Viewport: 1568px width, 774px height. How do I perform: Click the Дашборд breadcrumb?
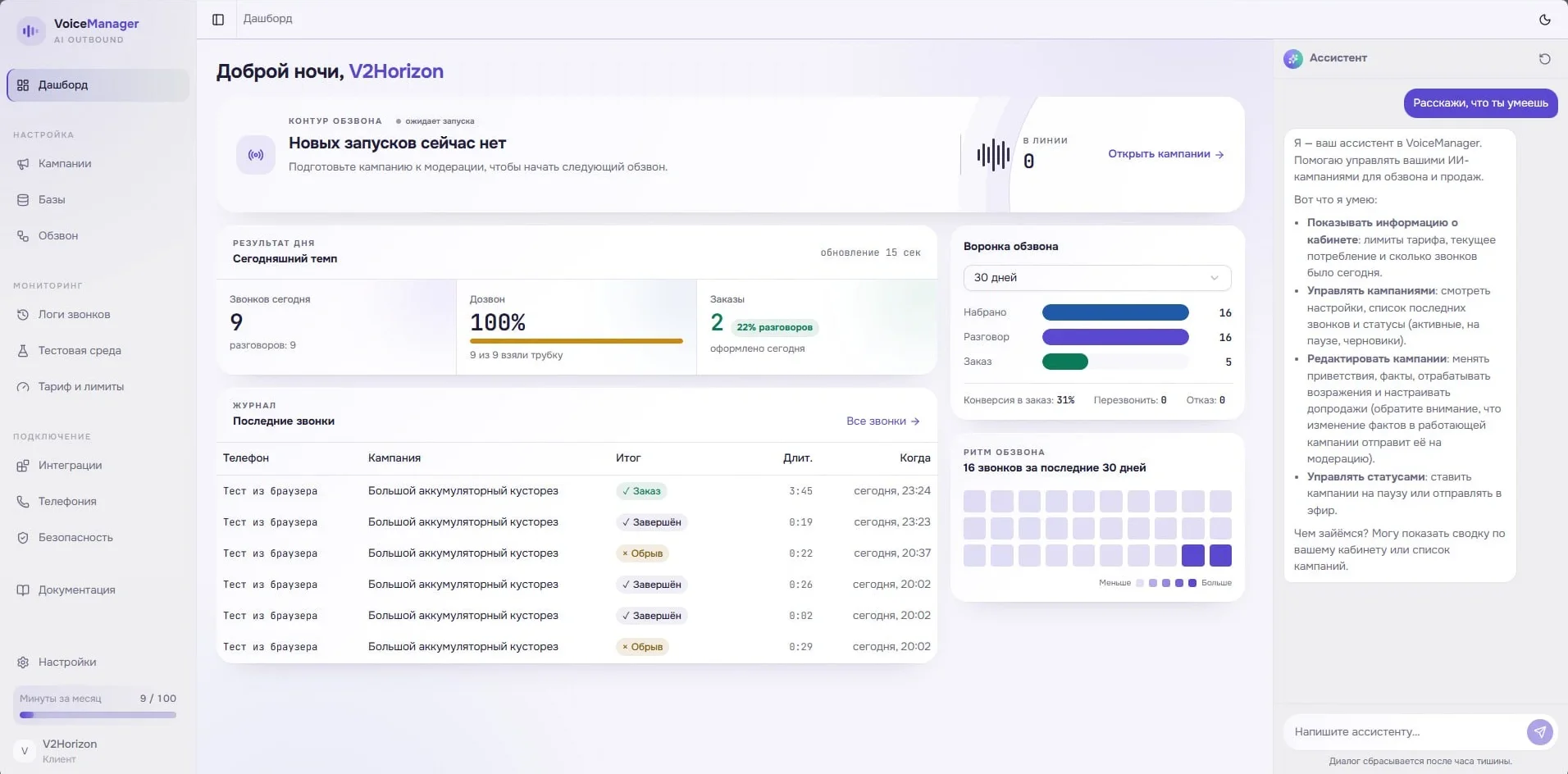[267, 19]
